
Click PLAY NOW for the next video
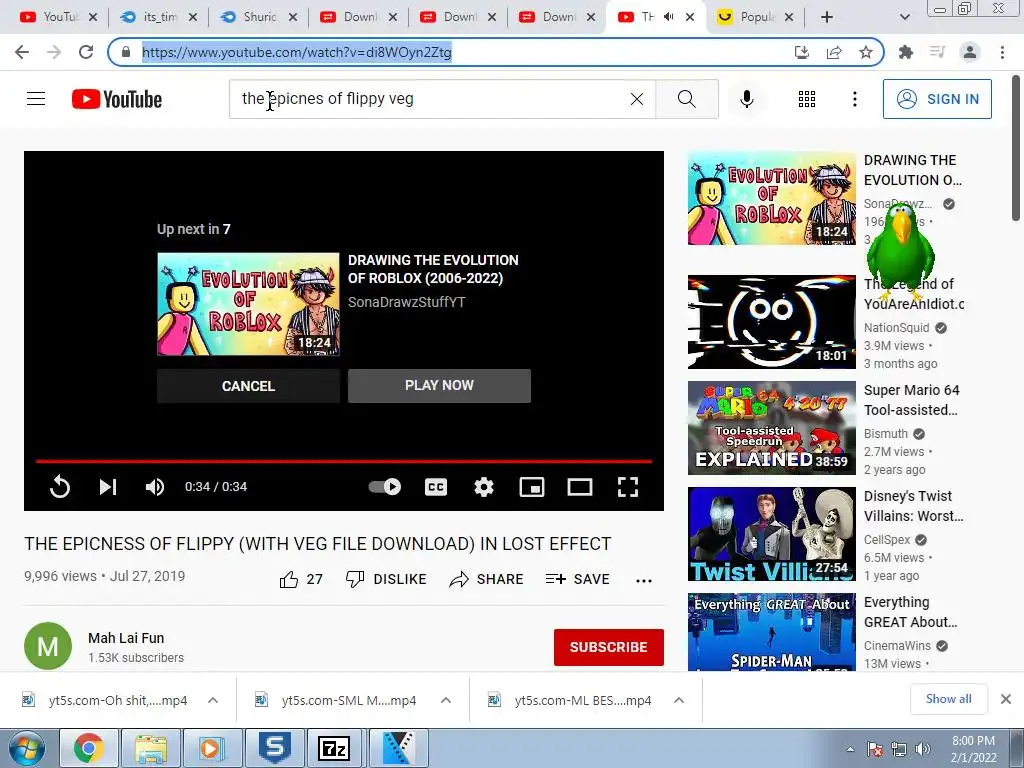point(440,385)
